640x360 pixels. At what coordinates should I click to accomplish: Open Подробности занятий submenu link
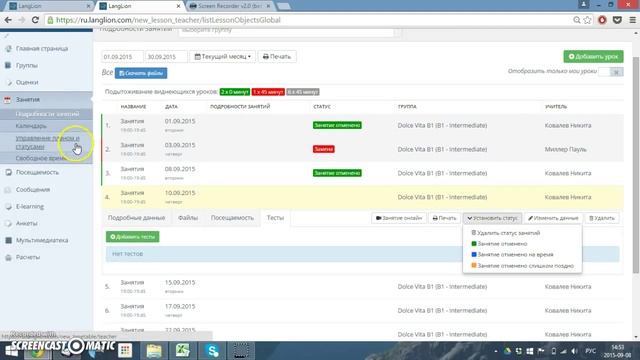(x=47, y=114)
